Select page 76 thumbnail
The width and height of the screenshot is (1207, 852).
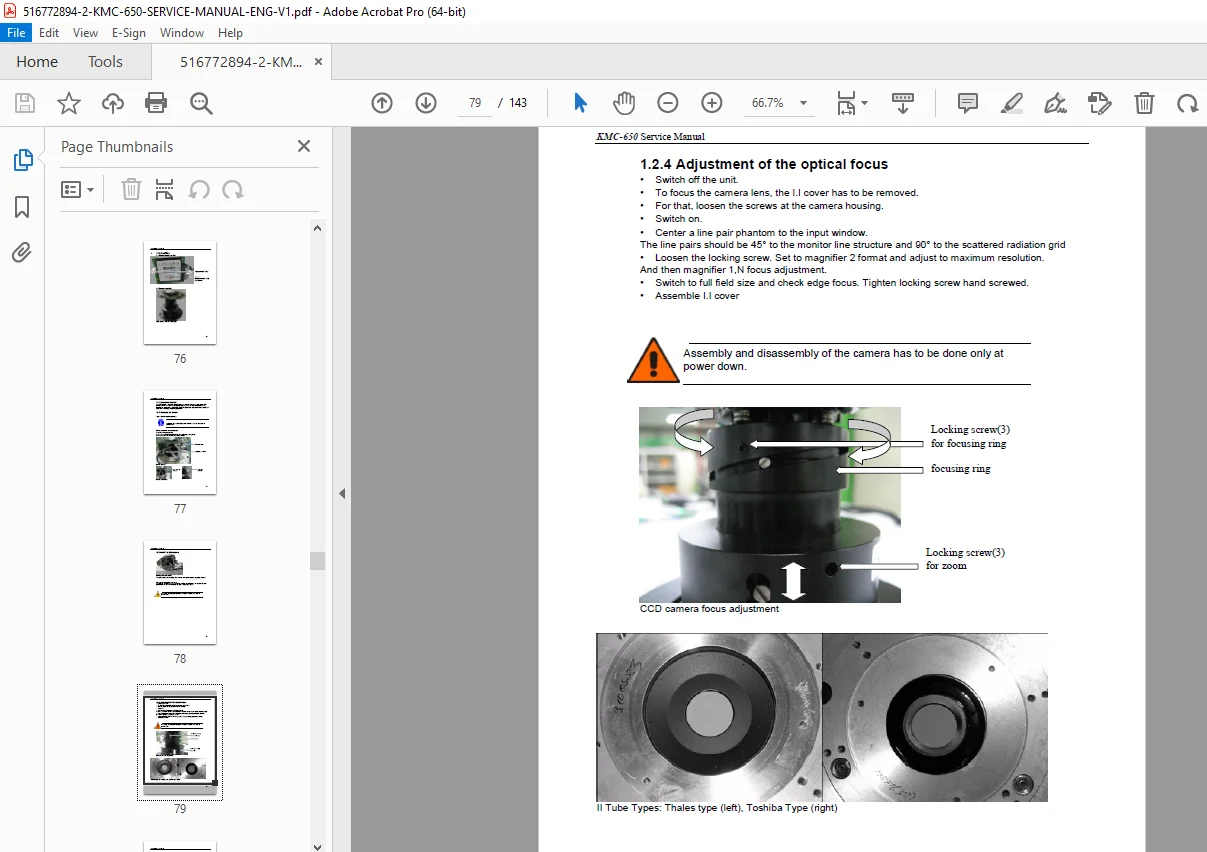tap(180, 293)
